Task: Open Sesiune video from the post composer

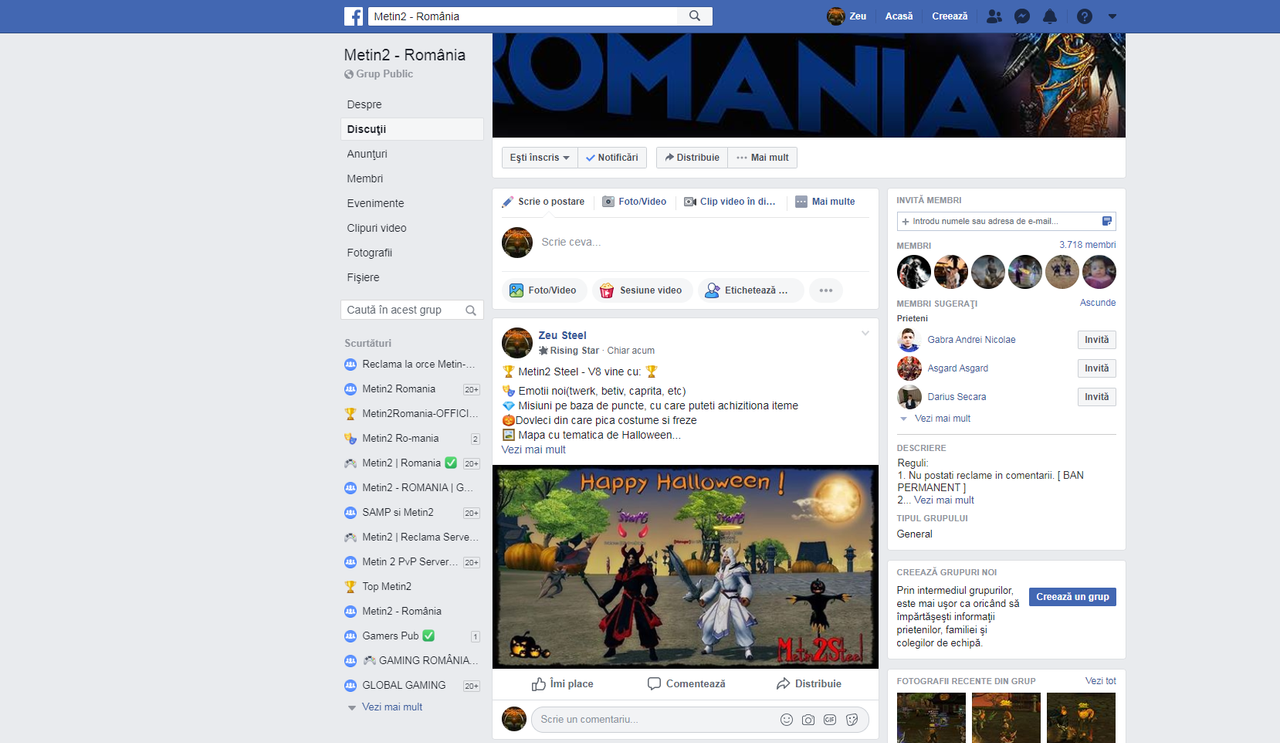Action: (x=642, y=289)
